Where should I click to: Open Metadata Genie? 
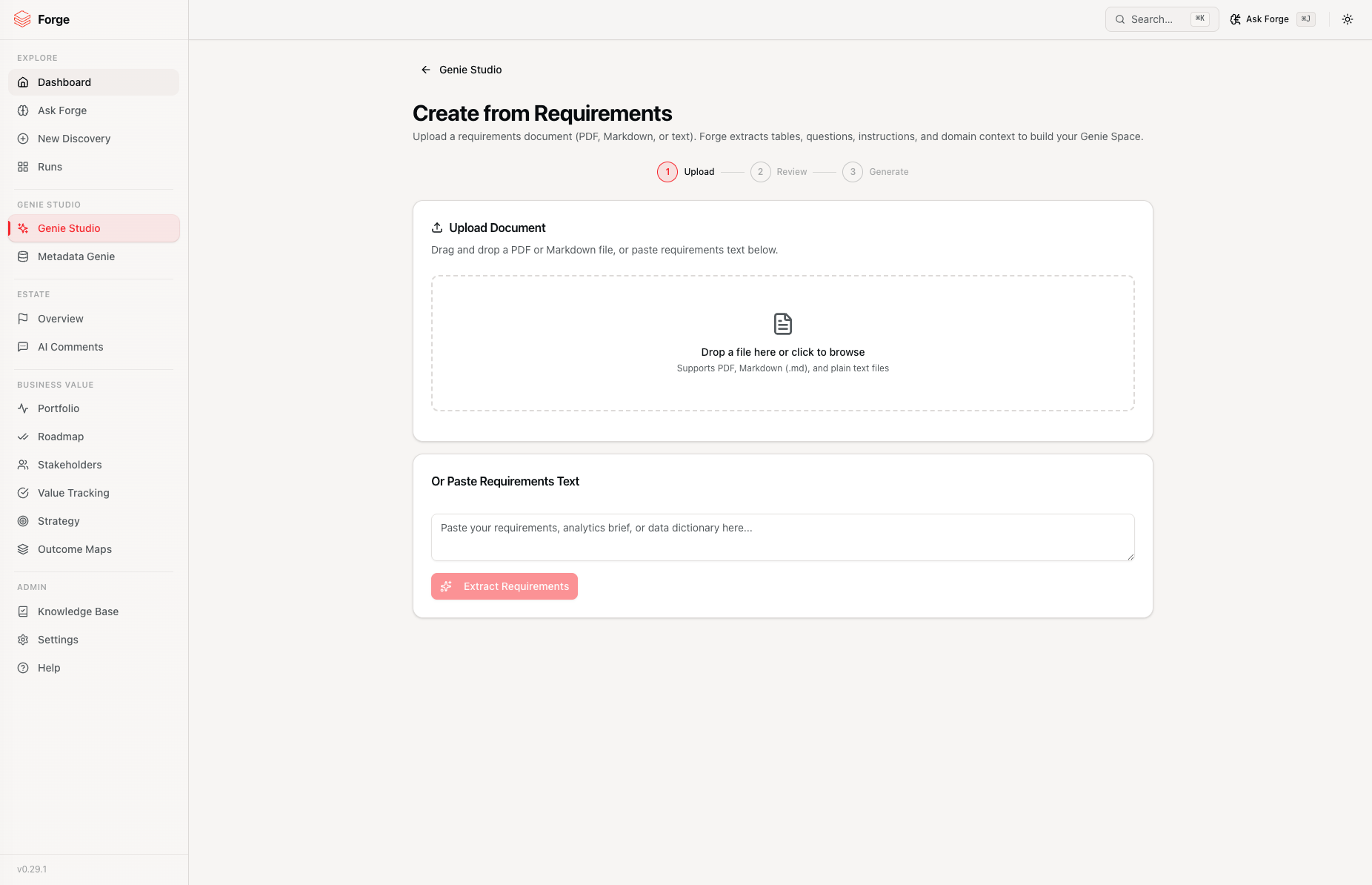click(x=93, y=256)
